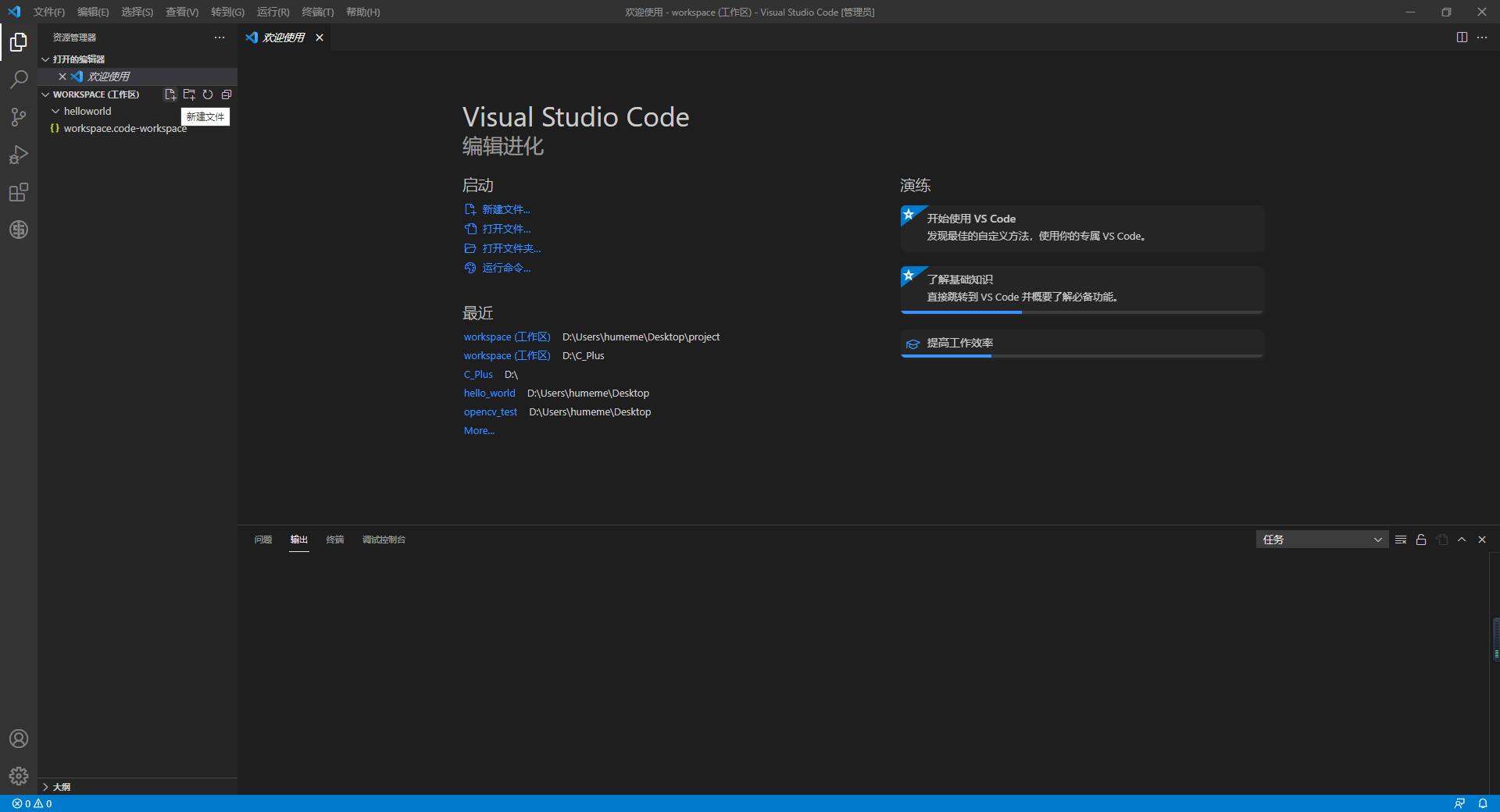Open recent opencv_test folder
Image resolution: width=1500 pixels, height=812 pixels.
pos(490,412)
